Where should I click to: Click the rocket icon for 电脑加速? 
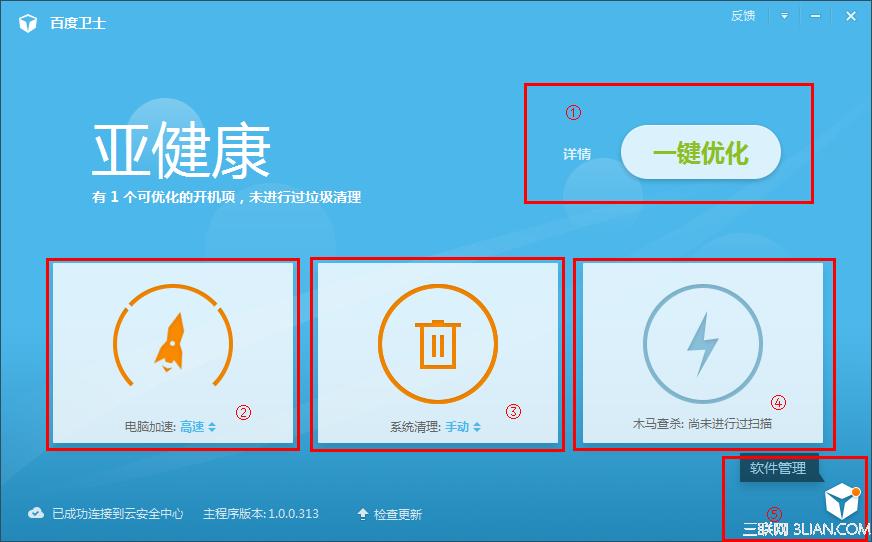pyautogui.click(x=172, y=338)
